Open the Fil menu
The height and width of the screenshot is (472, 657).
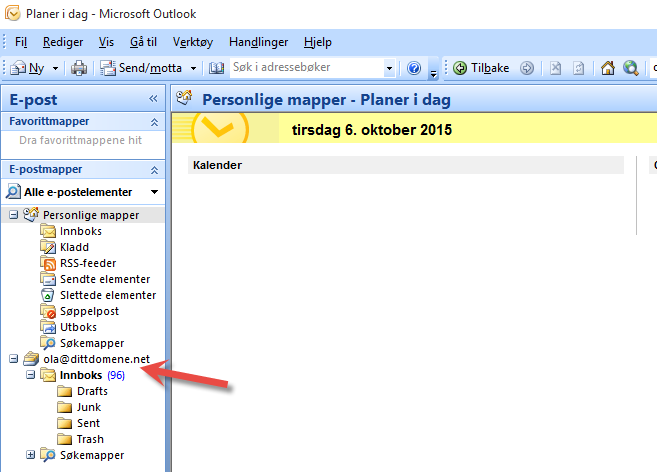tap(21, 42)
